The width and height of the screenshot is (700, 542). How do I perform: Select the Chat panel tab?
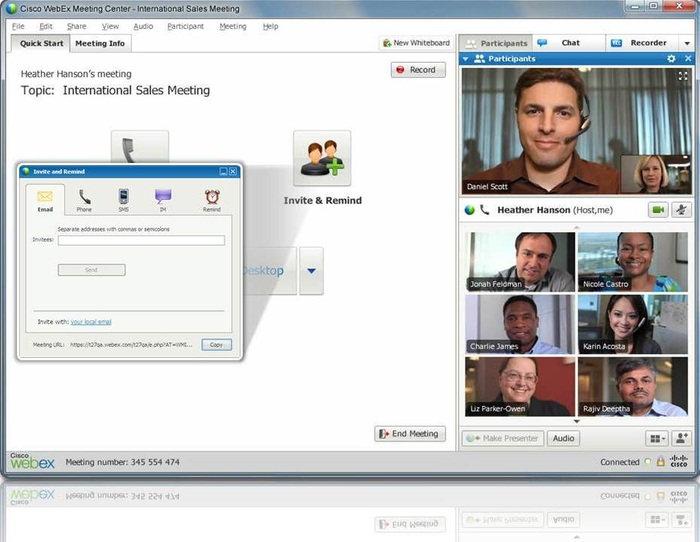click(569, 43)
